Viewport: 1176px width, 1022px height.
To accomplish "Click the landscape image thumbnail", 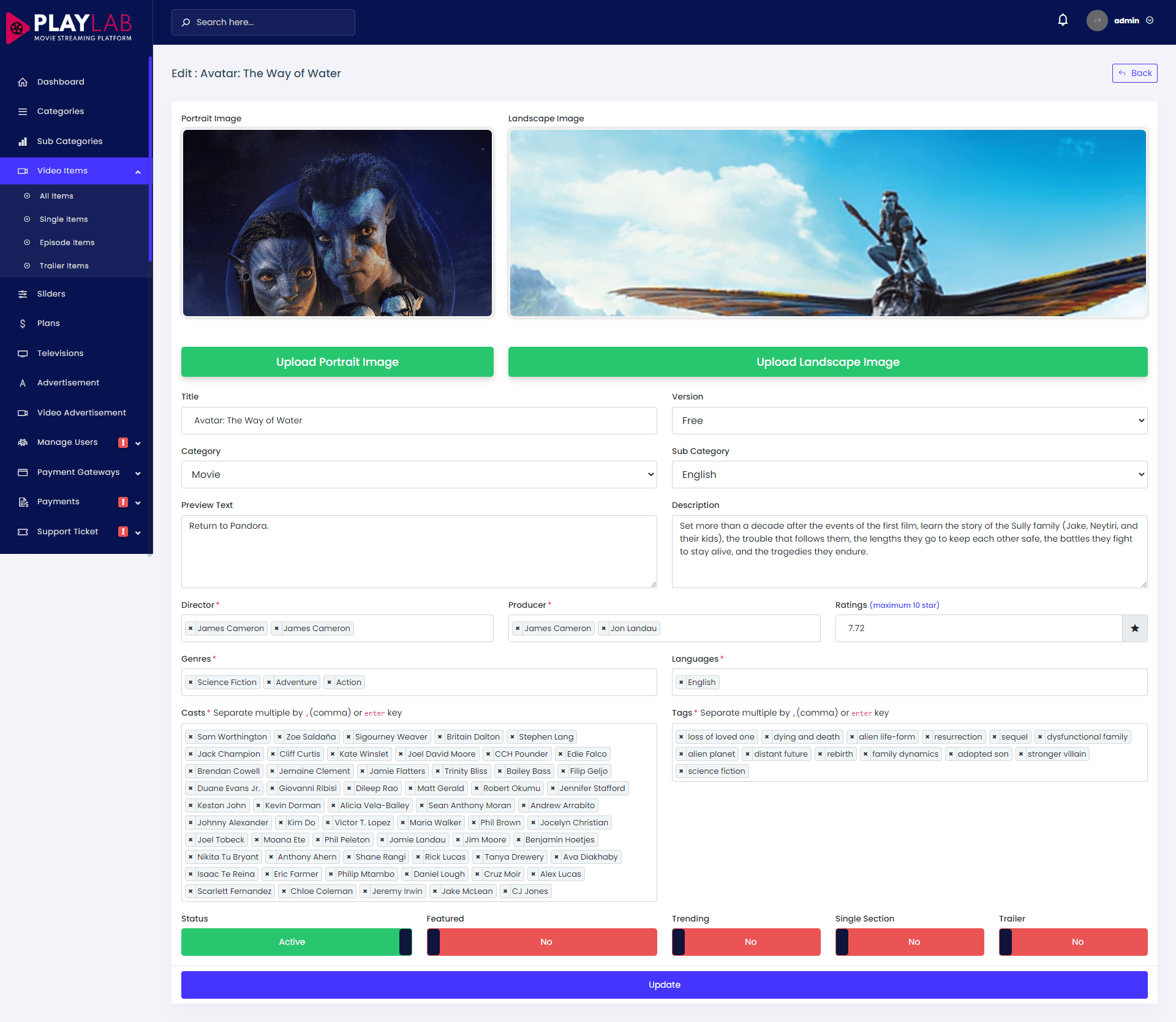I will [x=827, y=223].
